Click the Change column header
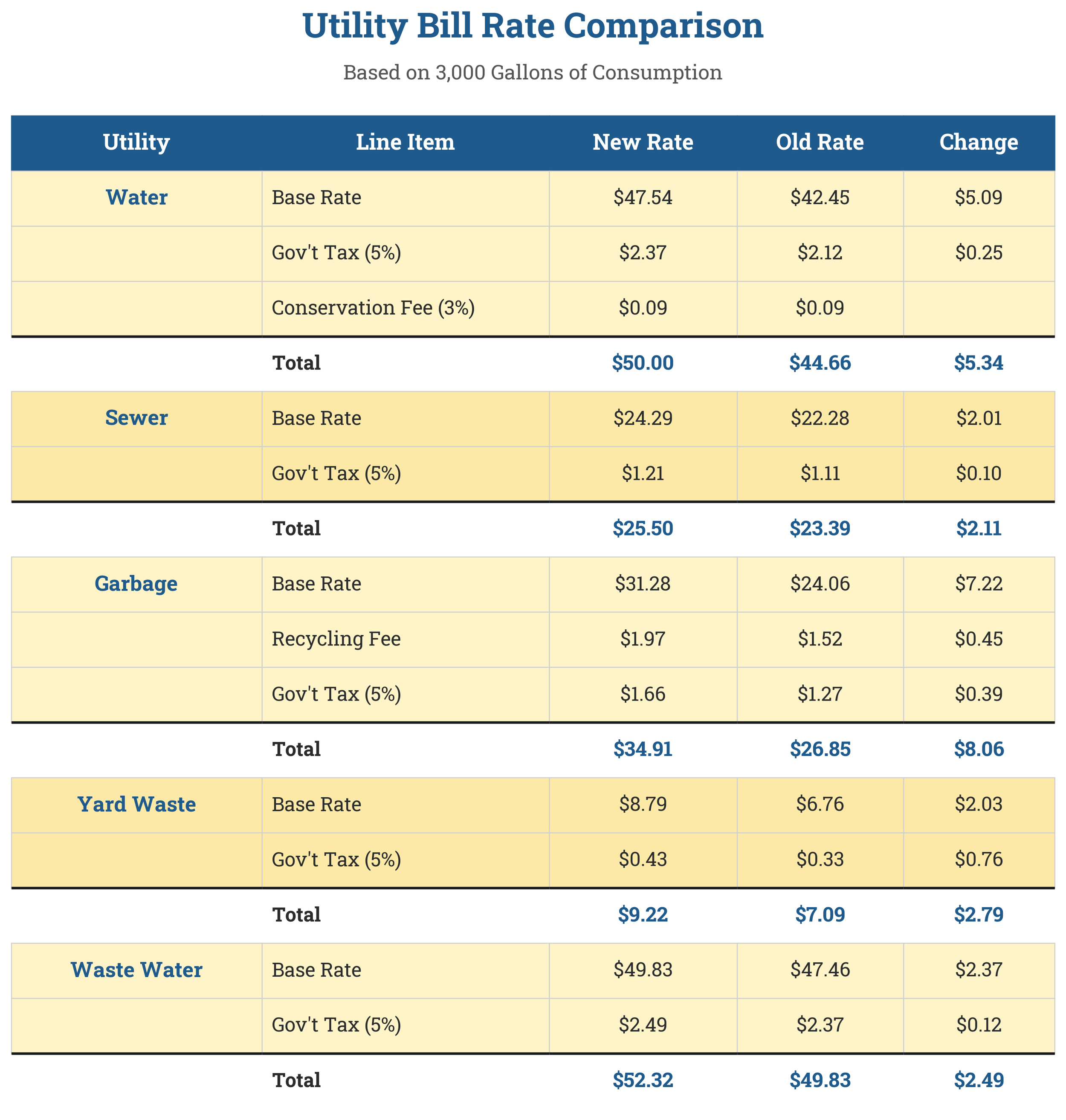This screenshot has height=1120, width=1066. click(979, 142)
